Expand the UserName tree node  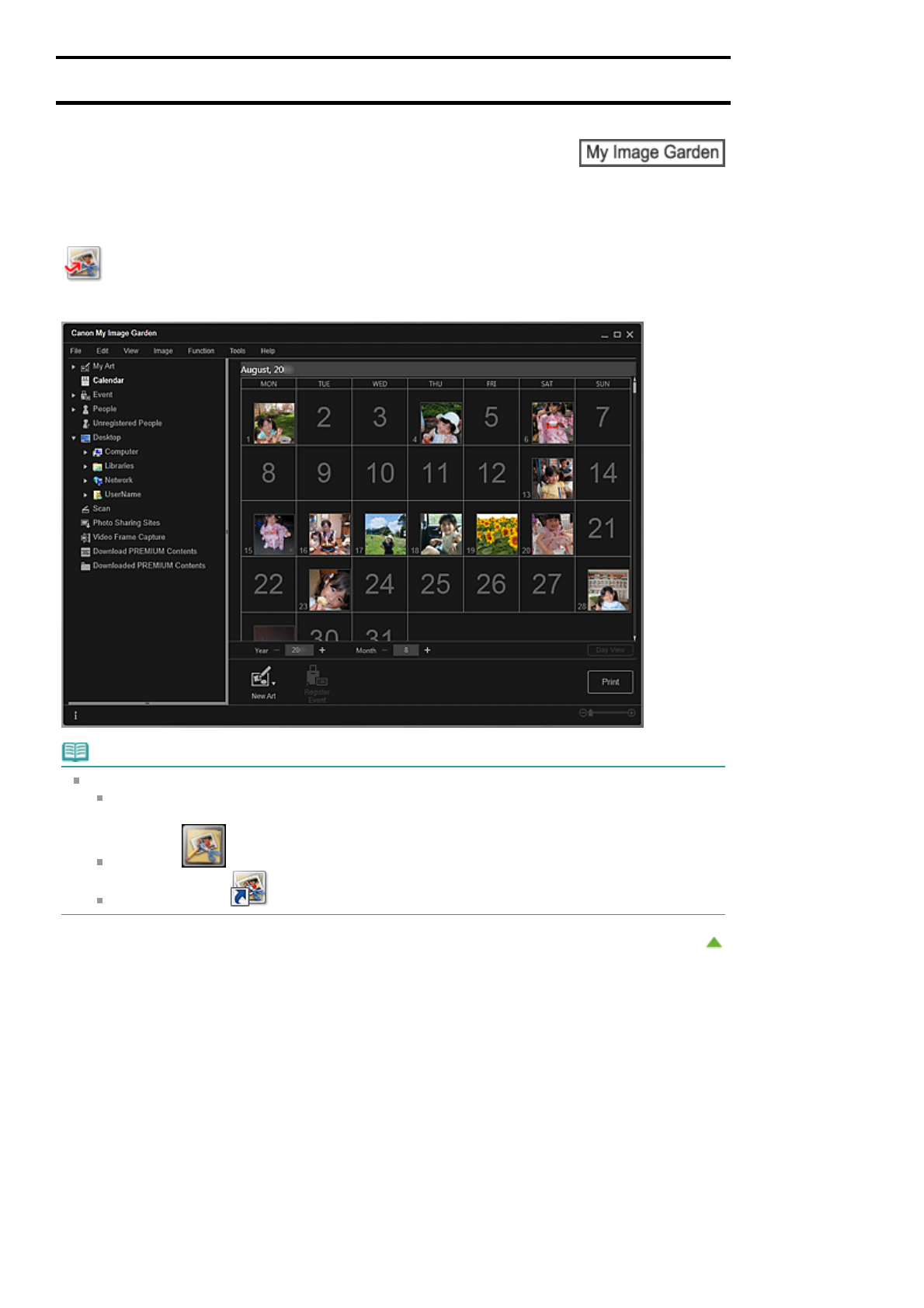point(85,495)
